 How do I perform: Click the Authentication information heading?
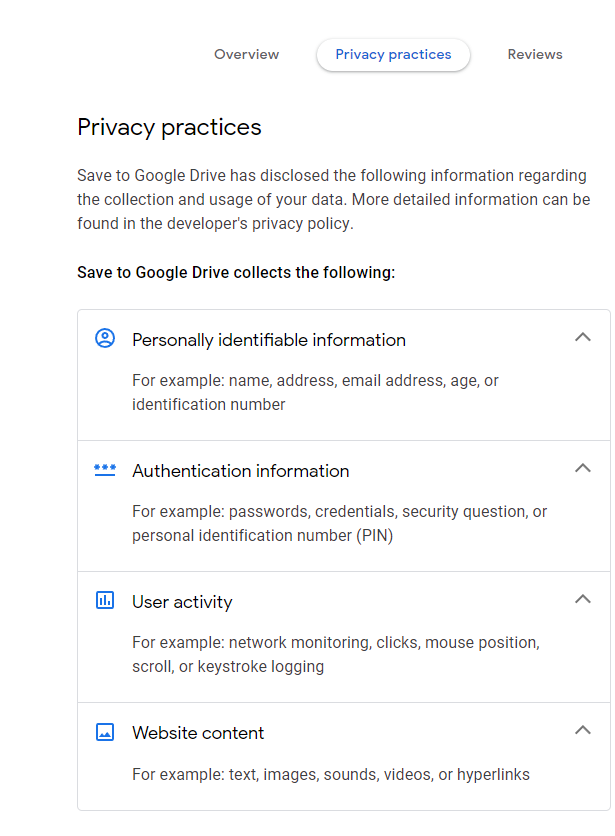pyautogui.click(x=241, y=471)
